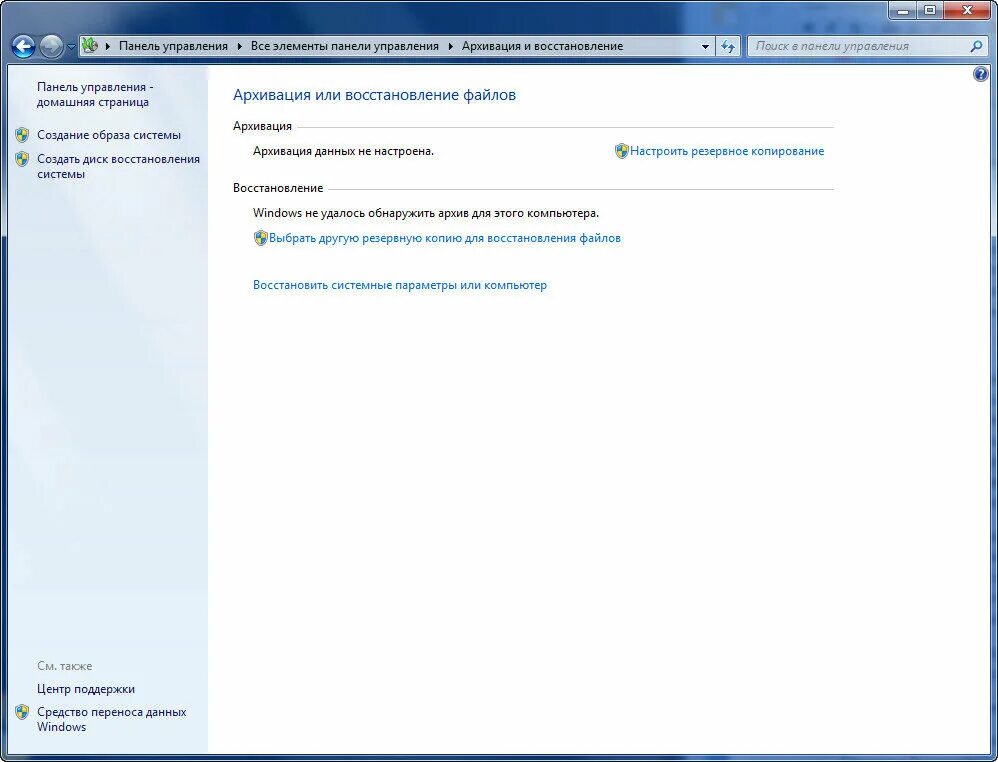Expand arrow before 'Все элементы панели управления'
The height and width of the screenshot is (762, 998).
pos(240,46)
